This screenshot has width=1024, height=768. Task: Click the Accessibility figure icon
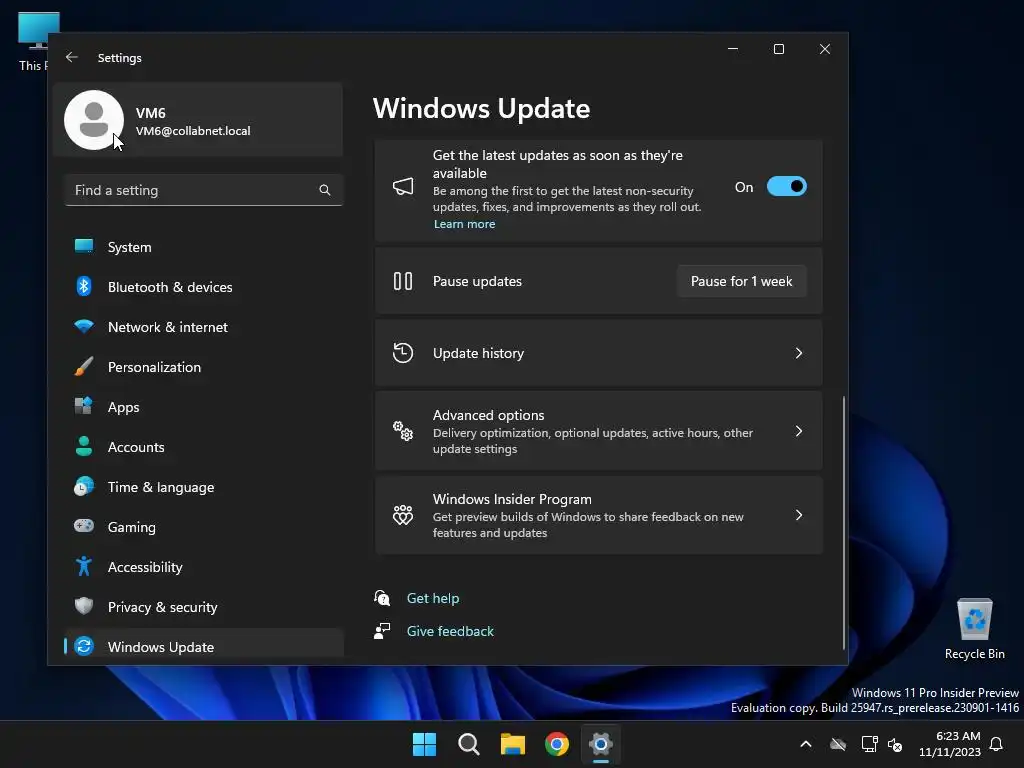84,566
